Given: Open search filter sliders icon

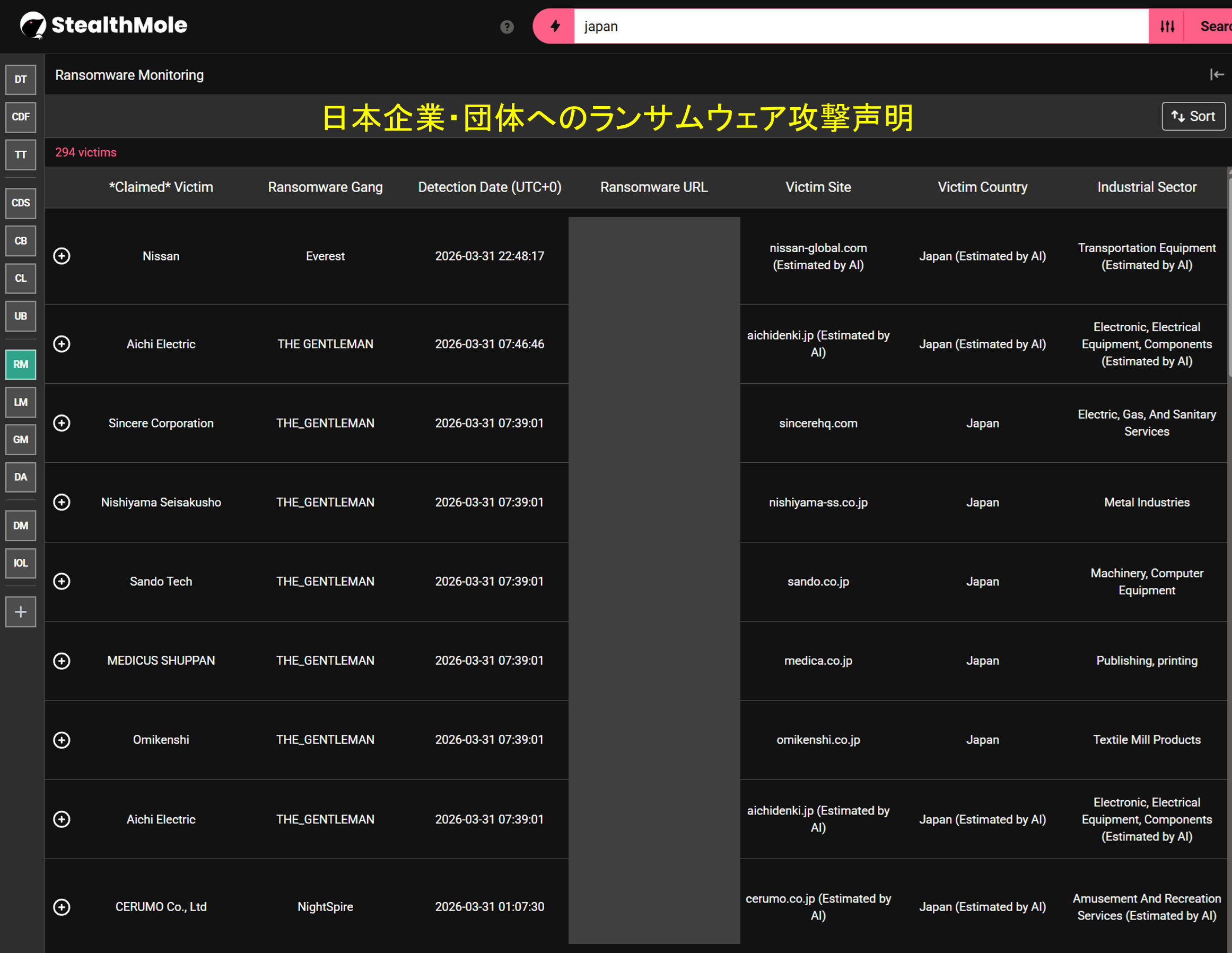Looking at the screenshot, I should [1167, 26].
